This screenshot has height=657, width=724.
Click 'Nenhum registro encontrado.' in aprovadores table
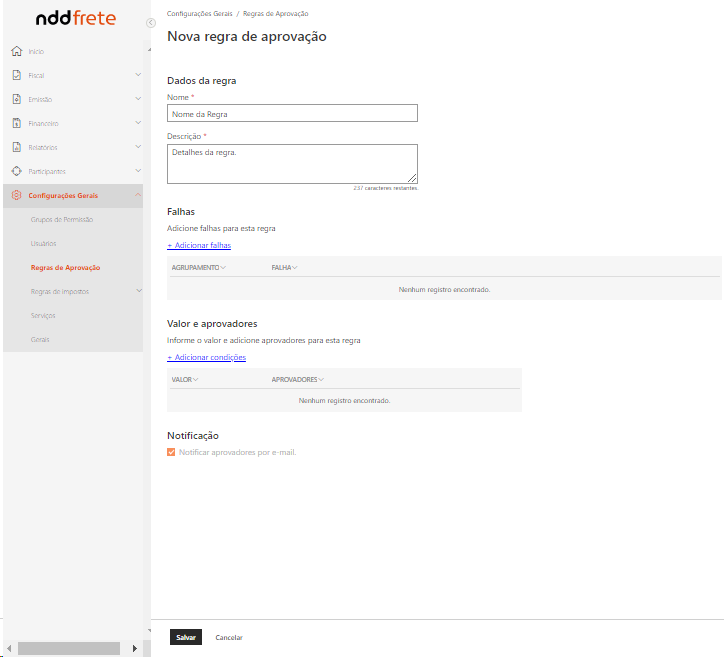[344, 401]
